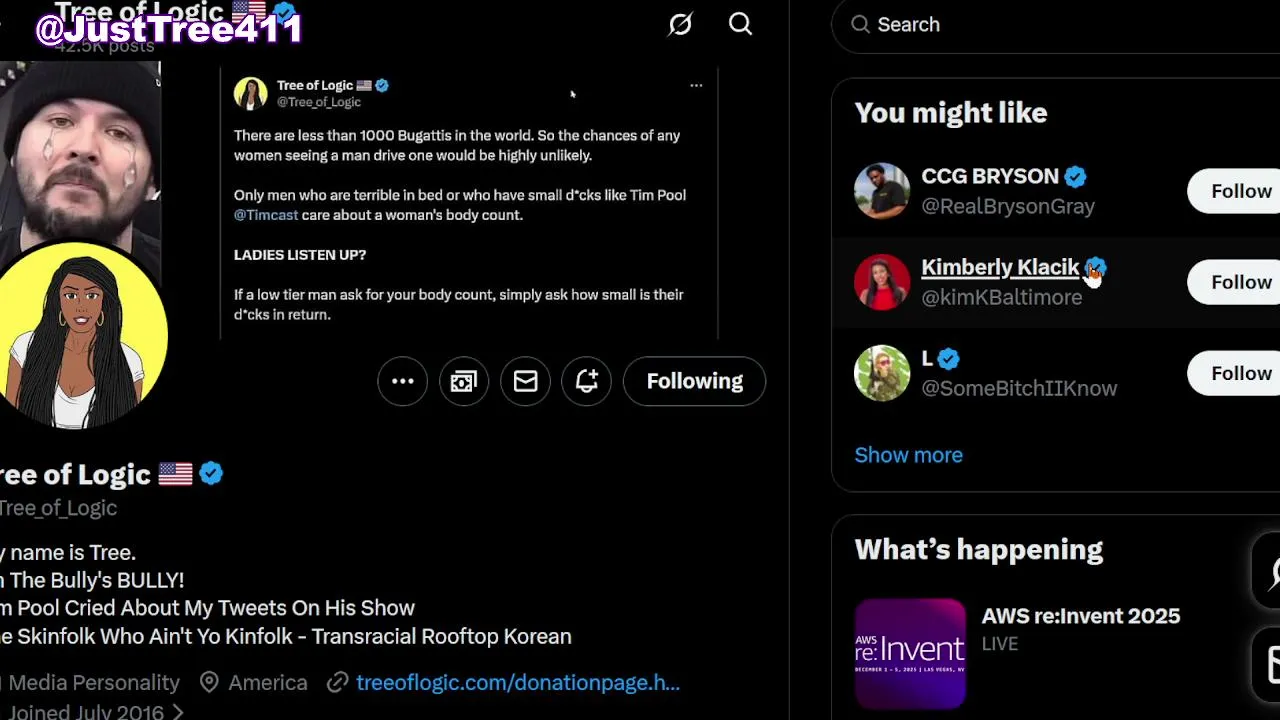
Task: Open CCG BRYSON profile name link
Action: coord(989,176)
